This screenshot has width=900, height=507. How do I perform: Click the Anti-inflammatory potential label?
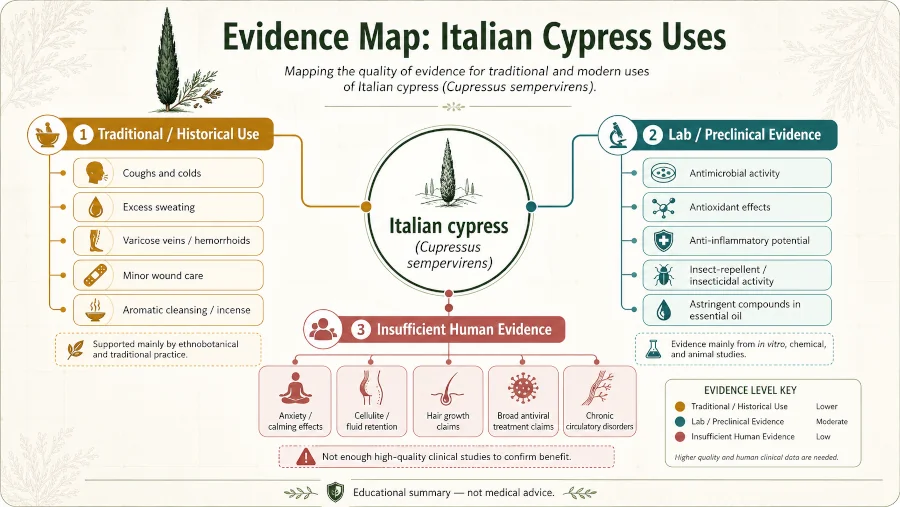click(749, 241)
